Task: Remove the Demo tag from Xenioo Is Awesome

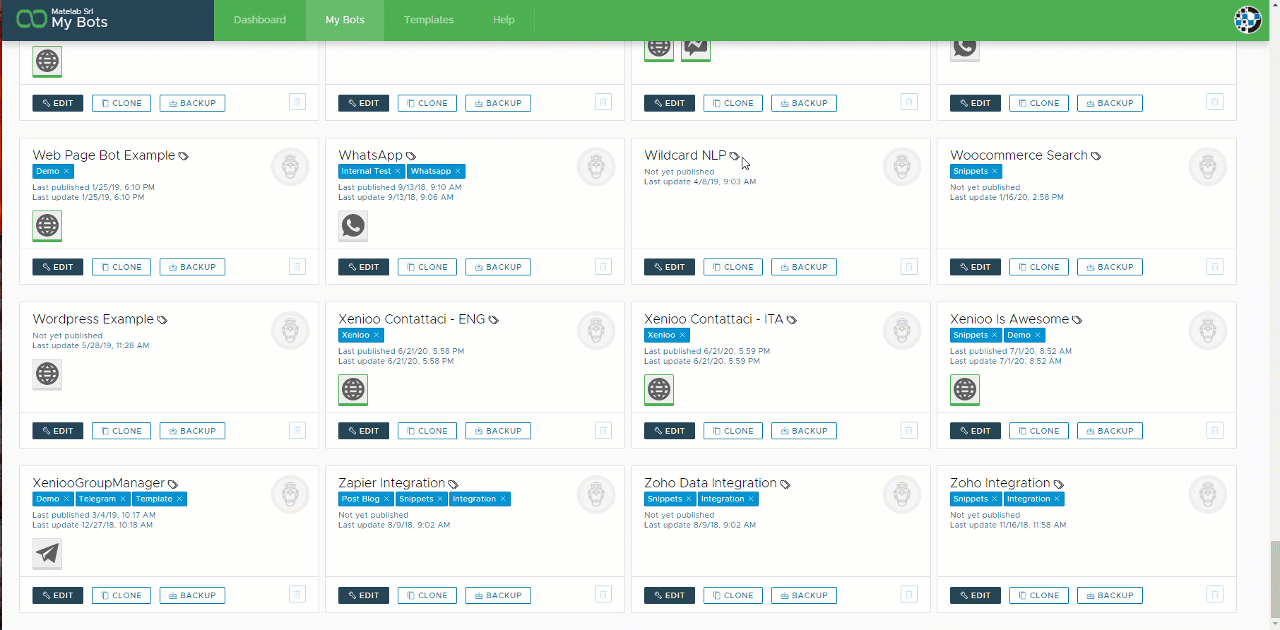Action: click(1038, 335)
